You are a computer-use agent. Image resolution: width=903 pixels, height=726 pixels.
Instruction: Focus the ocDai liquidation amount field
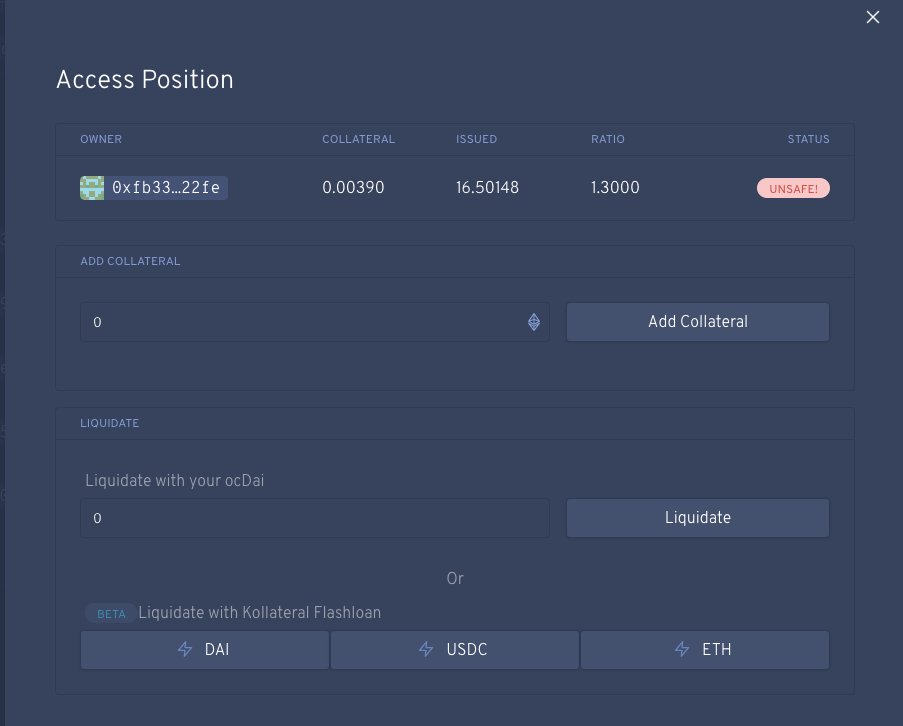point(315,518)
